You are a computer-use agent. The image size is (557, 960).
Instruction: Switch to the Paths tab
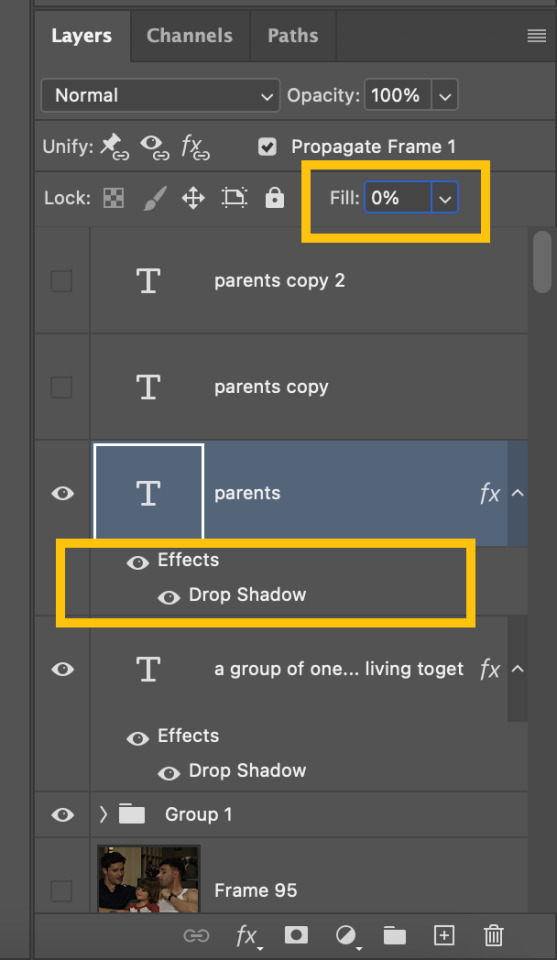pyautogui.click(x=293, y=36)
